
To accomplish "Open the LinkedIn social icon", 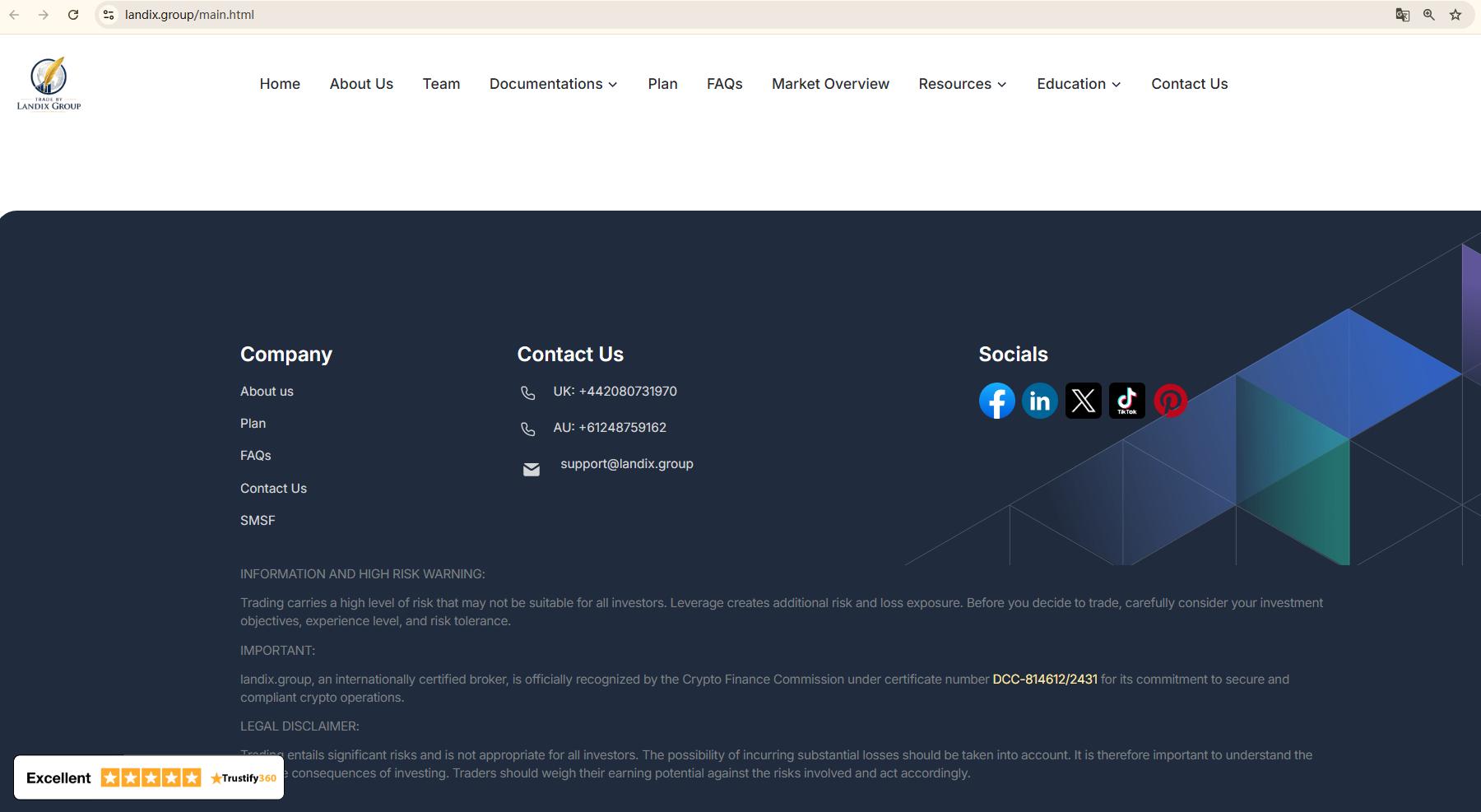I will point(1040,401).
